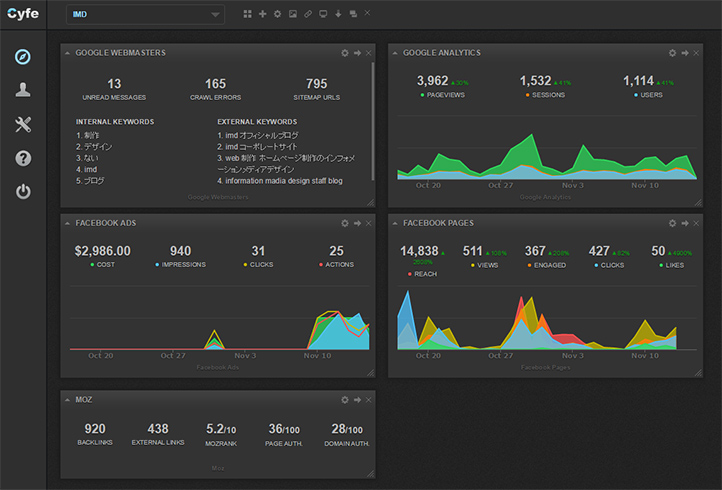This screenshot has width=722, height=490.
Task: Click the monitor TV mode icon
Action: coord(323,14)
